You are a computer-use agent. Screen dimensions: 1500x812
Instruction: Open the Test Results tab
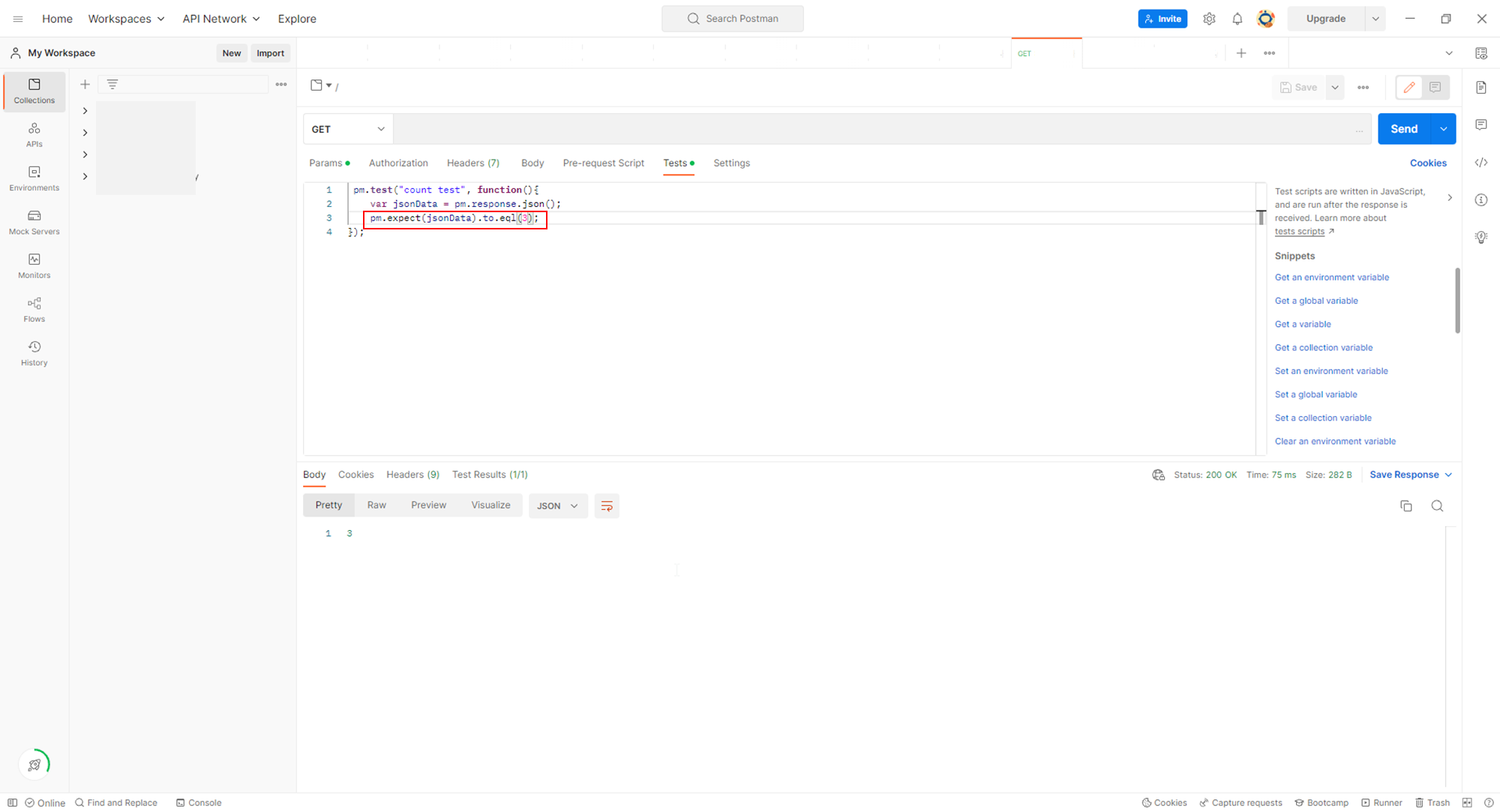click(x=490, y=475)
